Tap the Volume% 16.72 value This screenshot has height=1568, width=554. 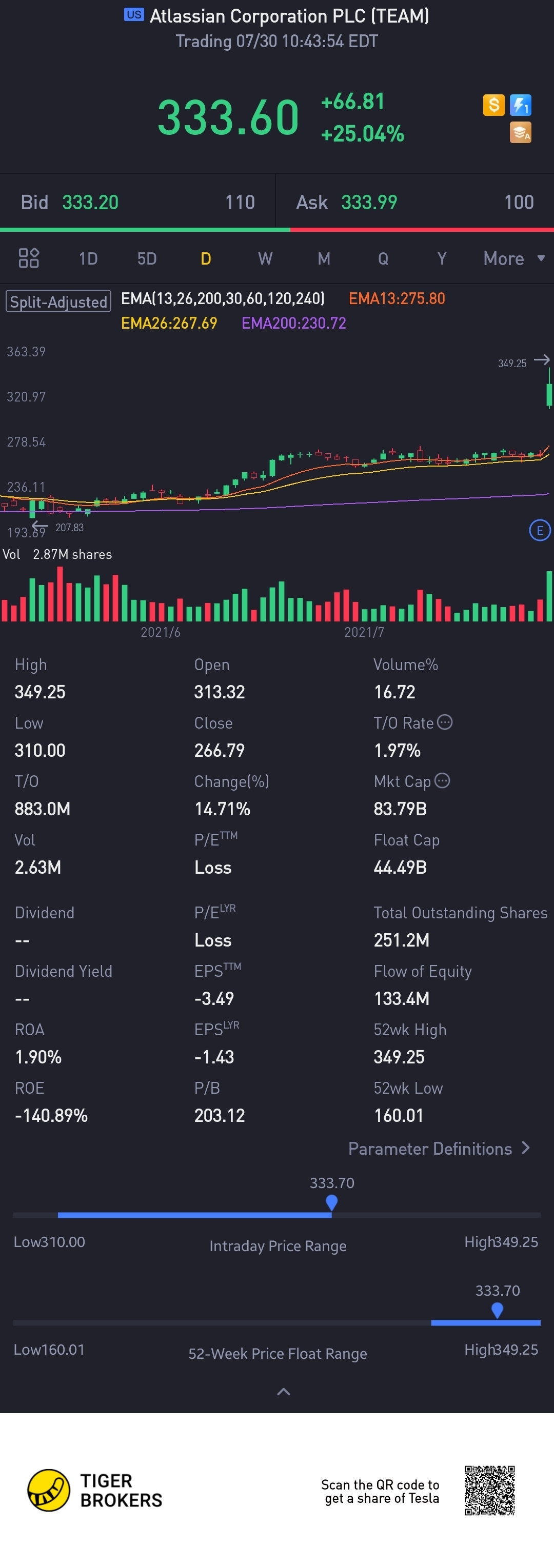(x=394, y=692)
